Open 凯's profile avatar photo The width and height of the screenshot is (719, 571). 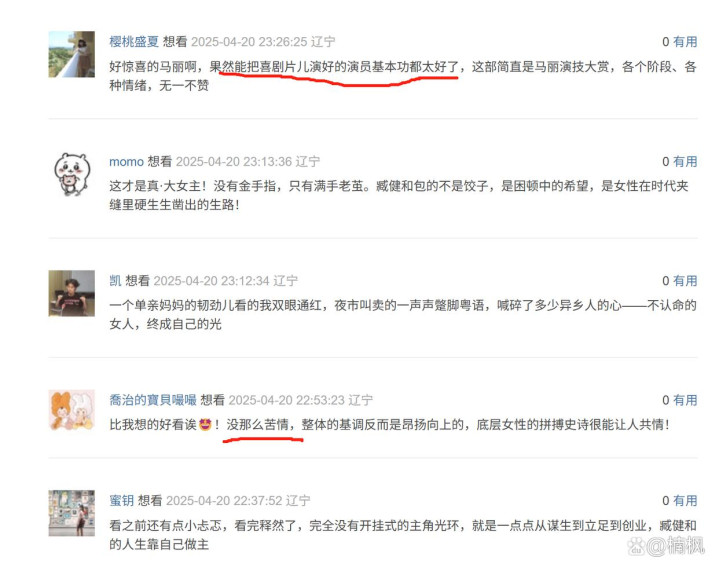[x=72, y=293]
